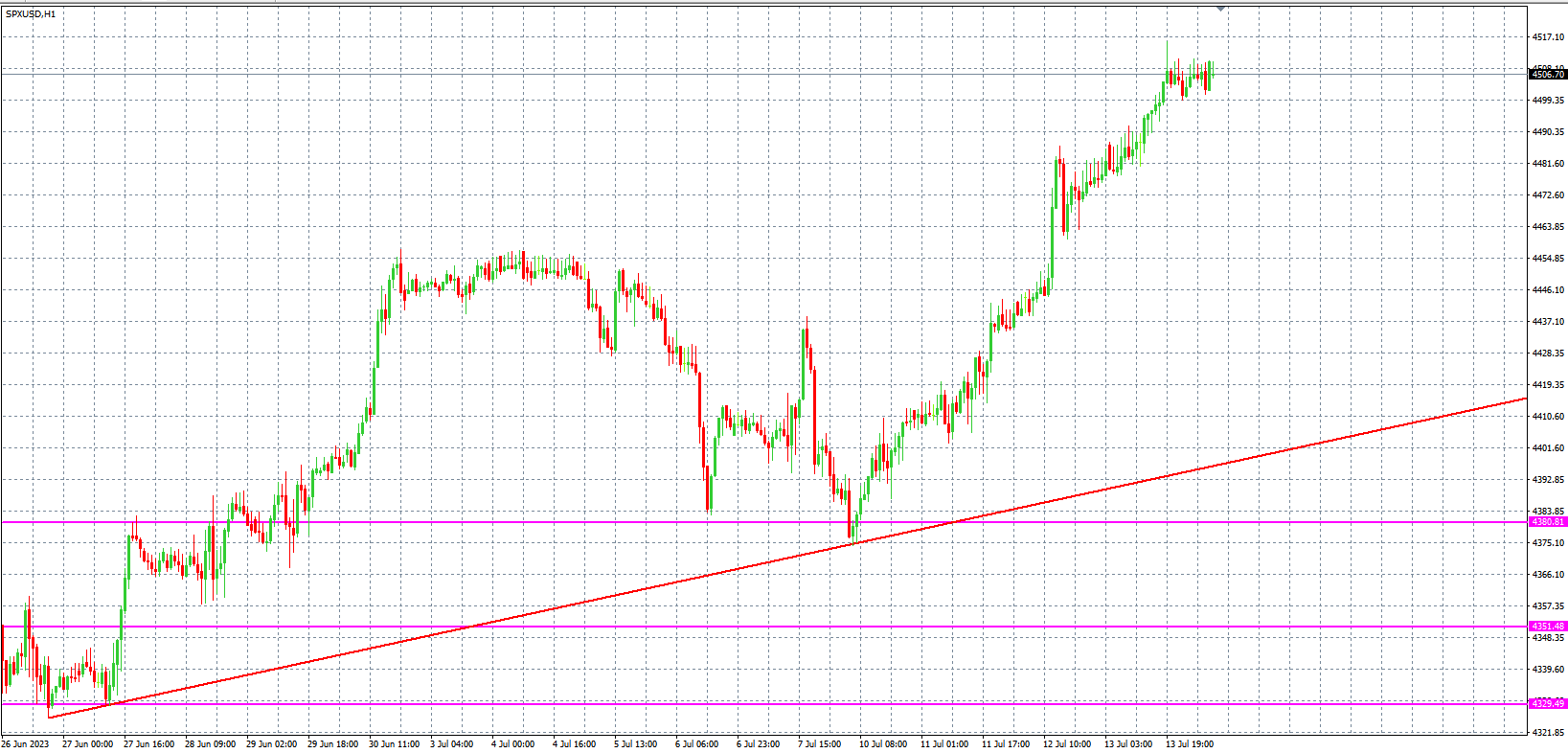Click the chart shift triangle marker
1568x753 pixels.
1220,9
